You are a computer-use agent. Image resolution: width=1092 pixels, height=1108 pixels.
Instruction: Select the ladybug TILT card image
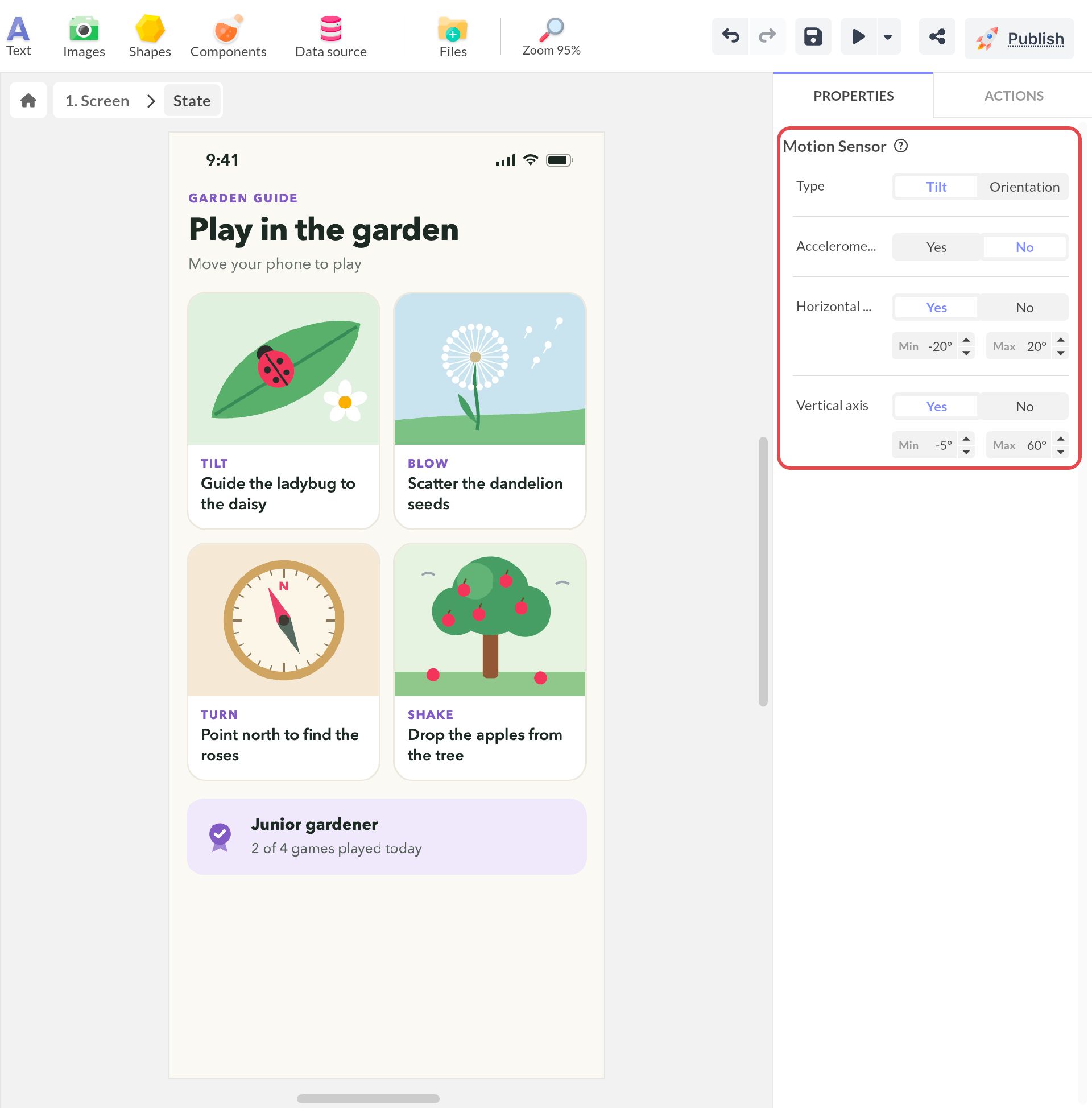click(283, 369)
